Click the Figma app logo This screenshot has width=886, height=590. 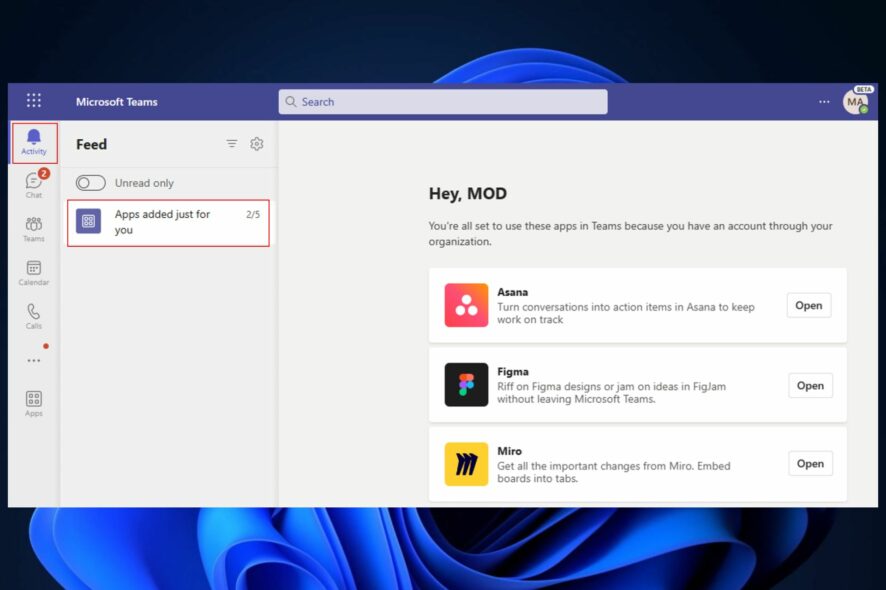(x=466, y=385)
